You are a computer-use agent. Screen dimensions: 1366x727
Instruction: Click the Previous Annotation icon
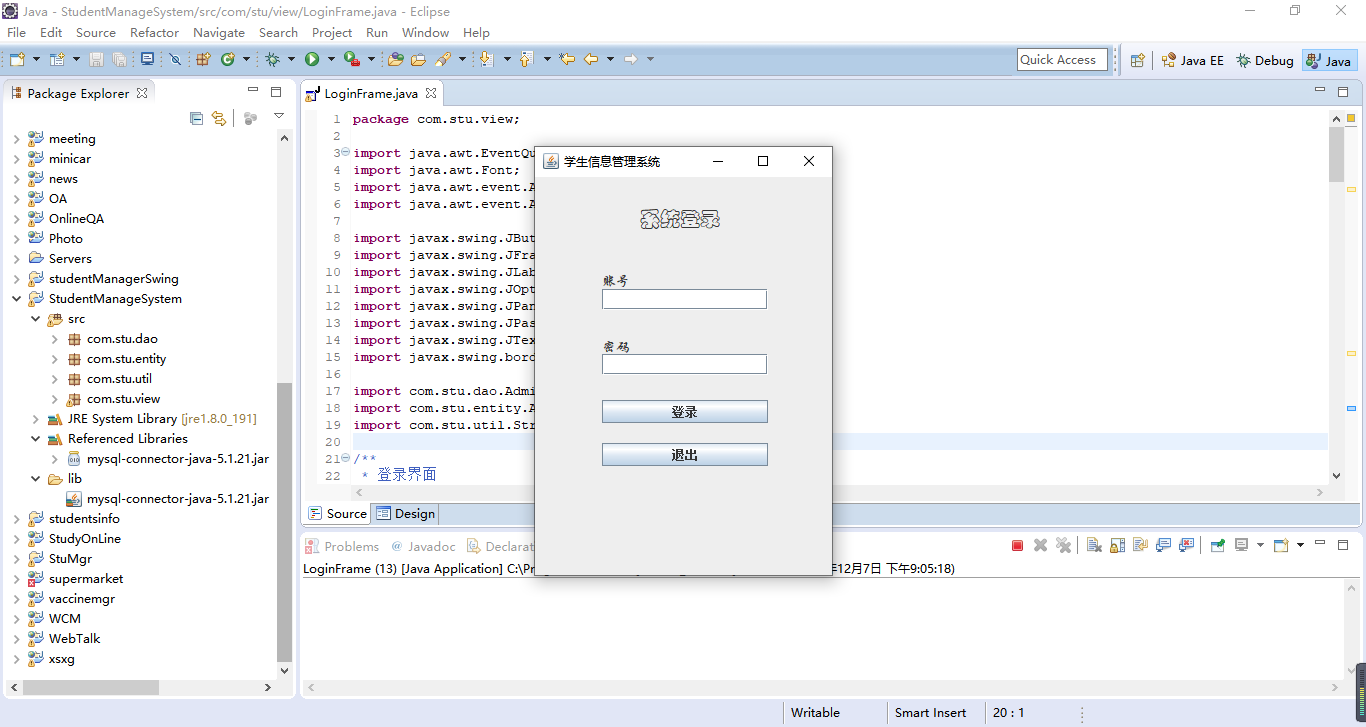(525, 59)
